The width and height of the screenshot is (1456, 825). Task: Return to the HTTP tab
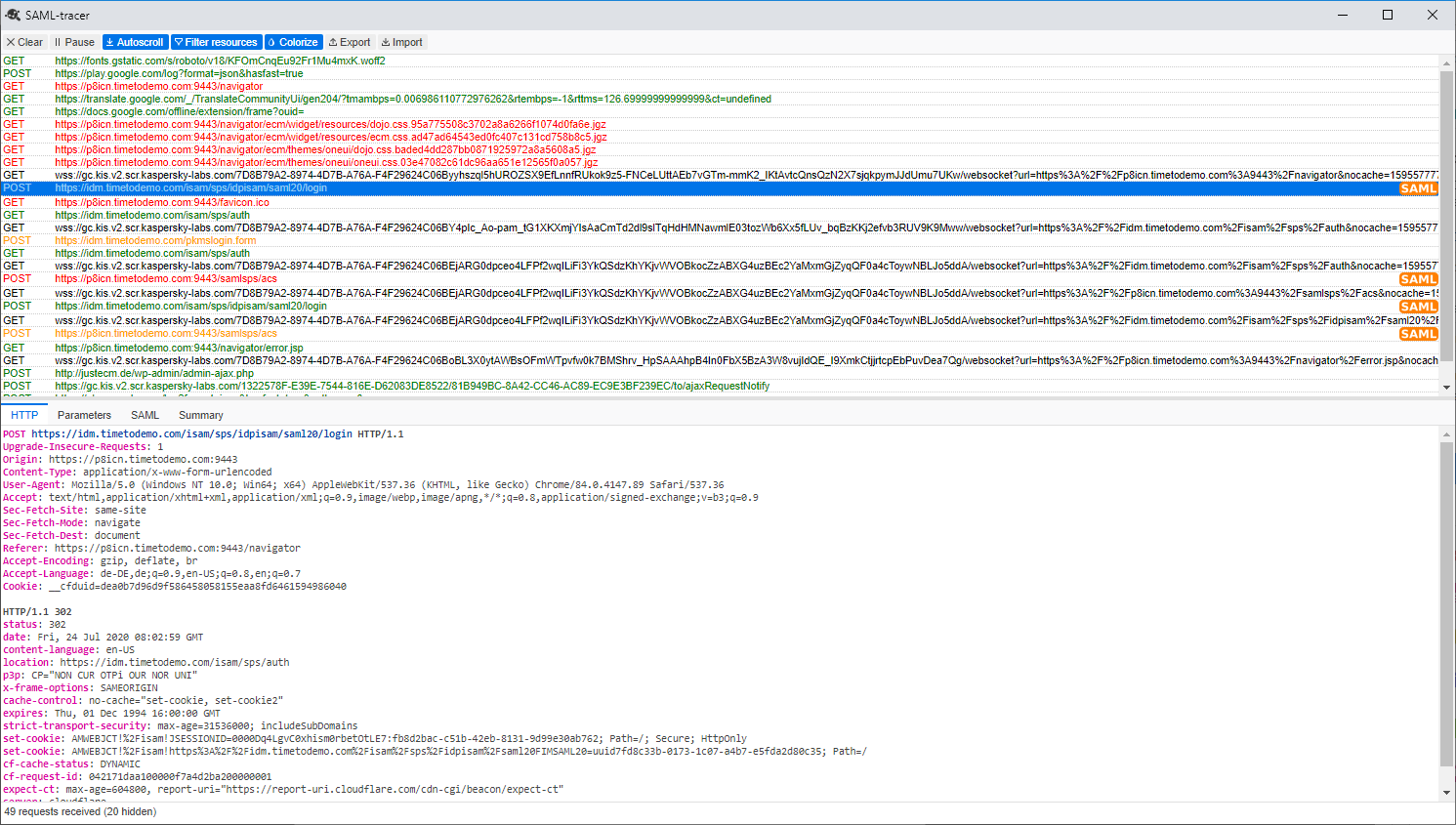point(23,414)
